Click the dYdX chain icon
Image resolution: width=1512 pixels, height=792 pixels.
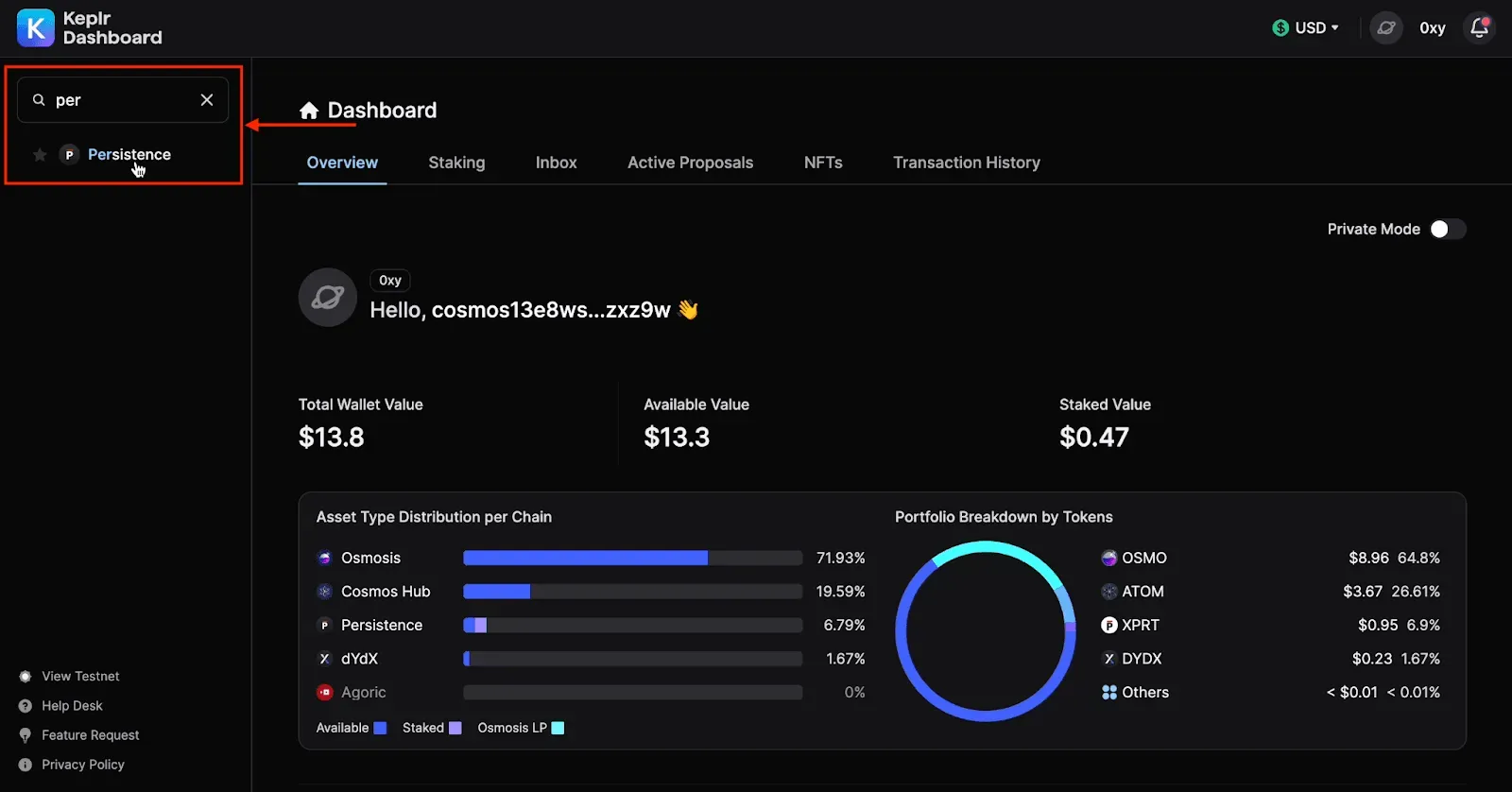[324, 659]
